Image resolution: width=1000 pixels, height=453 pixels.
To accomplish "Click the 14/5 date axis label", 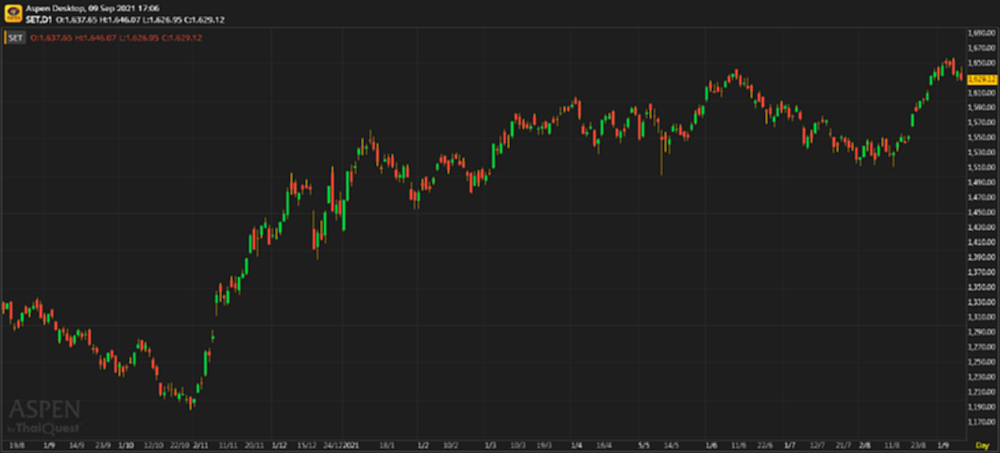I will 671,445.
